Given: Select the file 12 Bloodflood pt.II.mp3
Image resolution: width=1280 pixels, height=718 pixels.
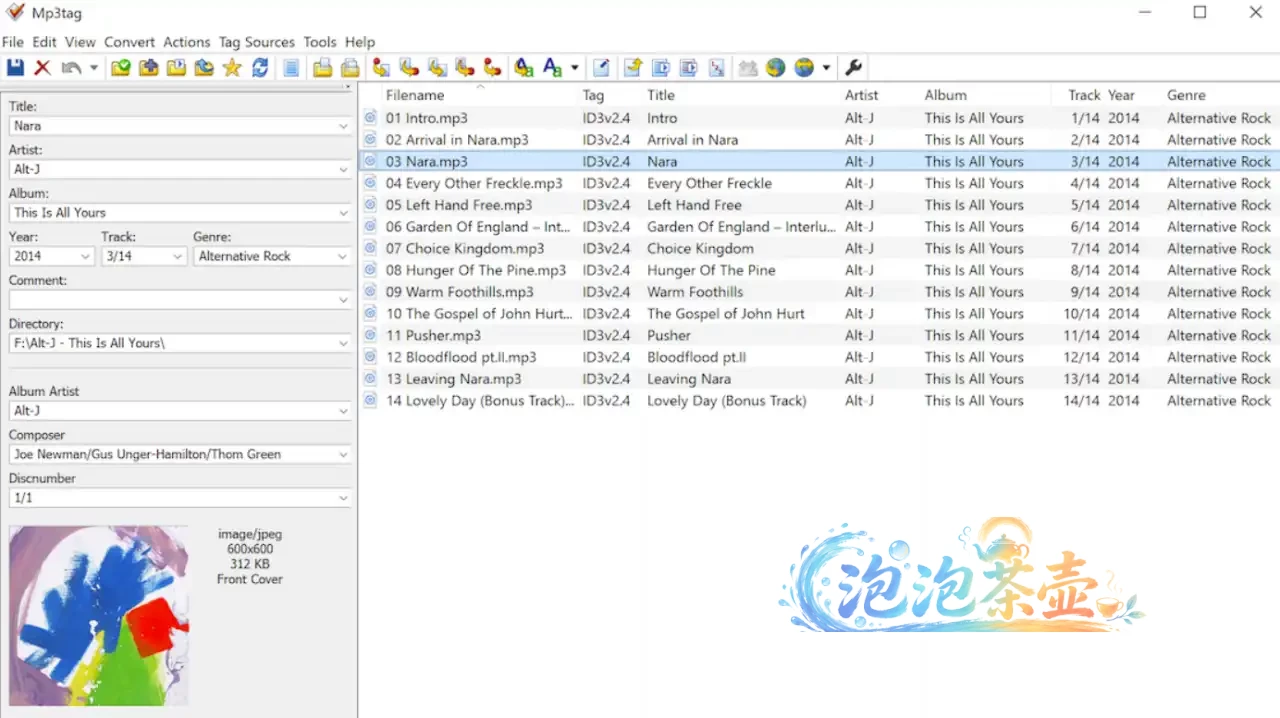Looking at the screenshot, I should coord(461,357).
